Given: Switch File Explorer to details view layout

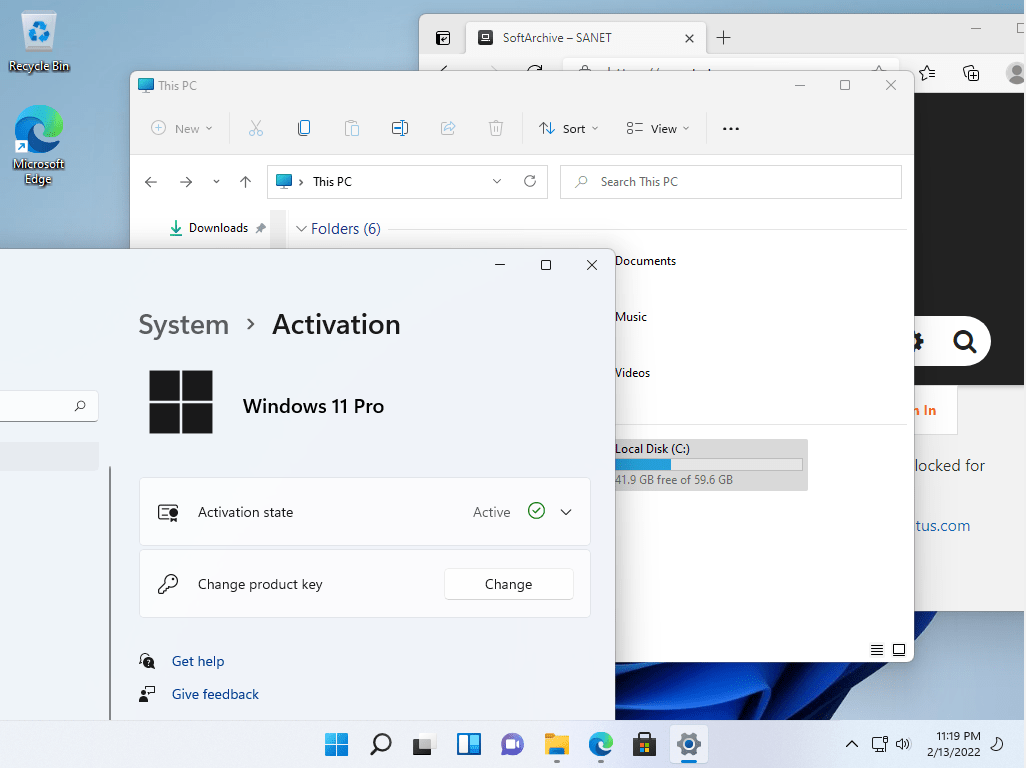Looking at the screenshot, I should (877, 650).
